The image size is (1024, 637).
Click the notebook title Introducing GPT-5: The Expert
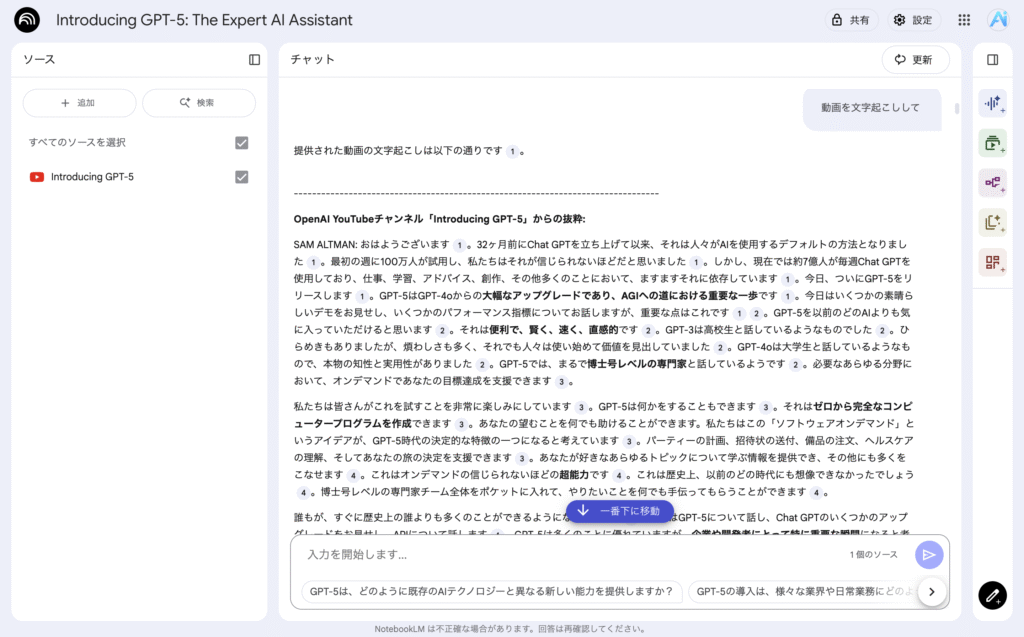pos(204,20)
